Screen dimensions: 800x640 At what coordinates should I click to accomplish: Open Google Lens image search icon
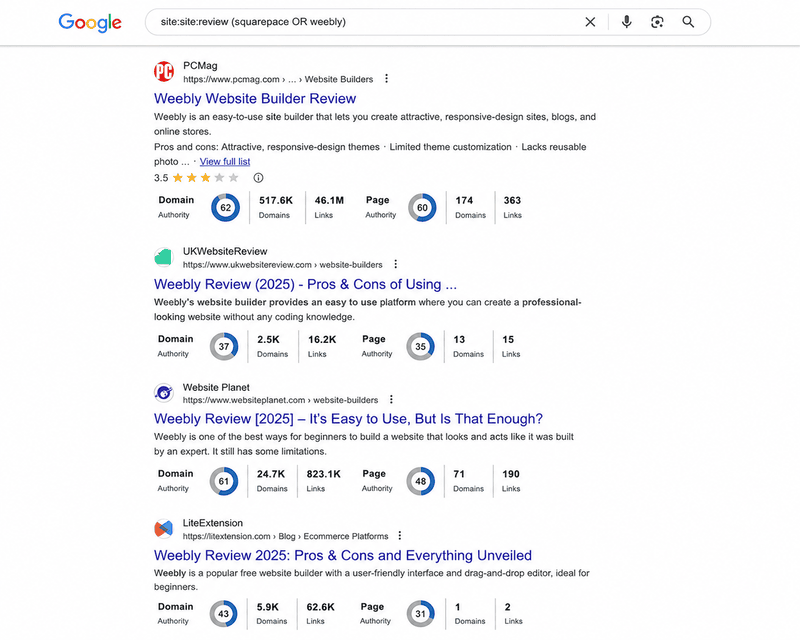pos(657,22)
